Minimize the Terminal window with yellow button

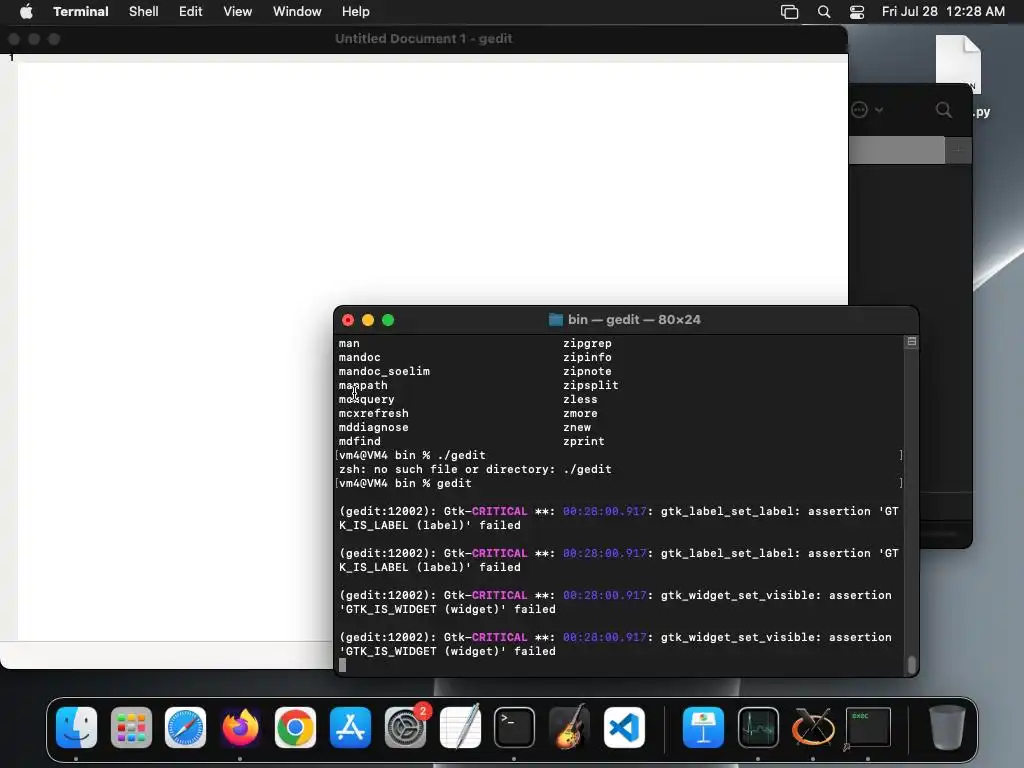click(368, 320)
